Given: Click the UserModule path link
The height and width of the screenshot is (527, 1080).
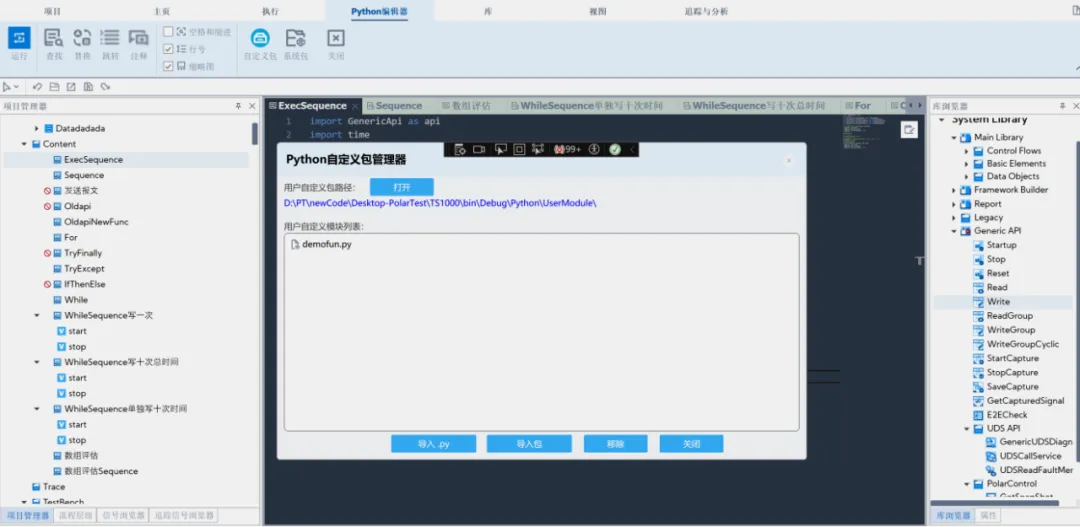Looking at the screenshot, I should coord(440,204).
